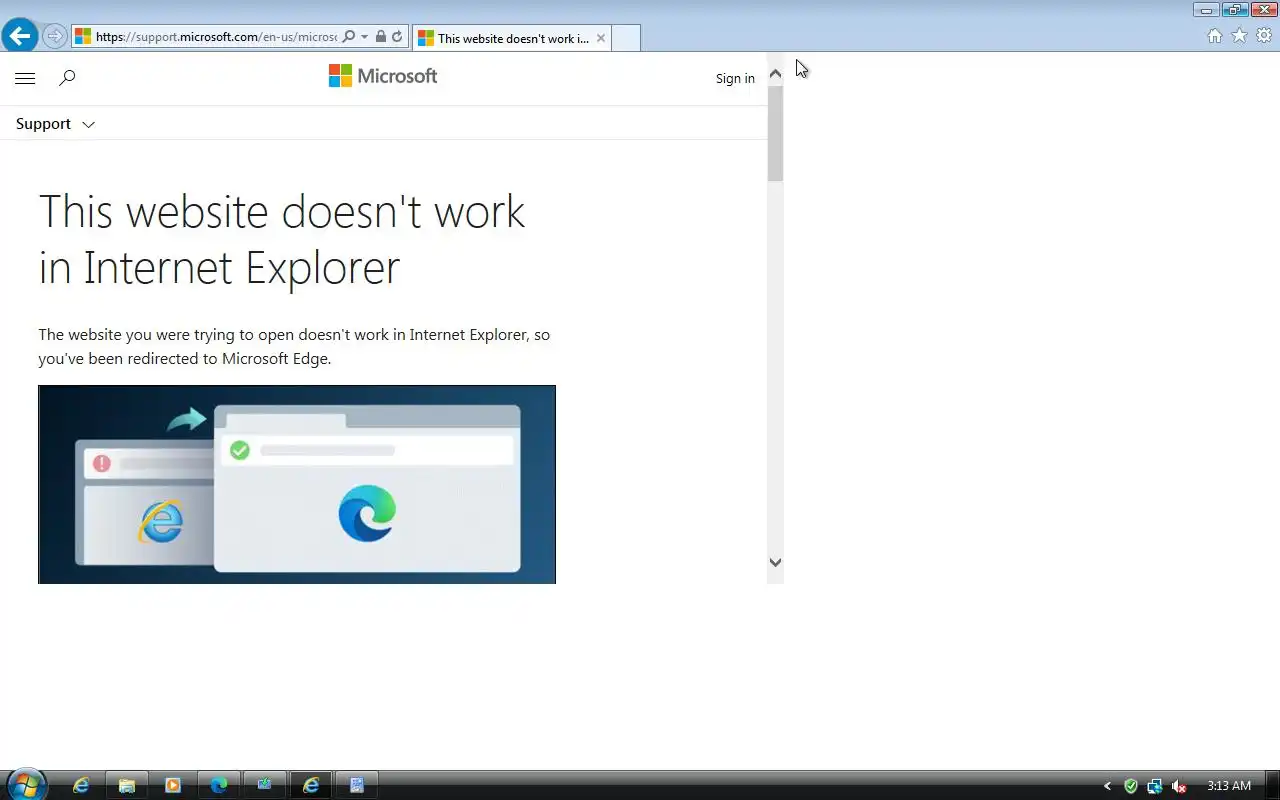Click the Forward navigation arrow
Viewport: 1280px width, 800px height.
tap(55, 36)
